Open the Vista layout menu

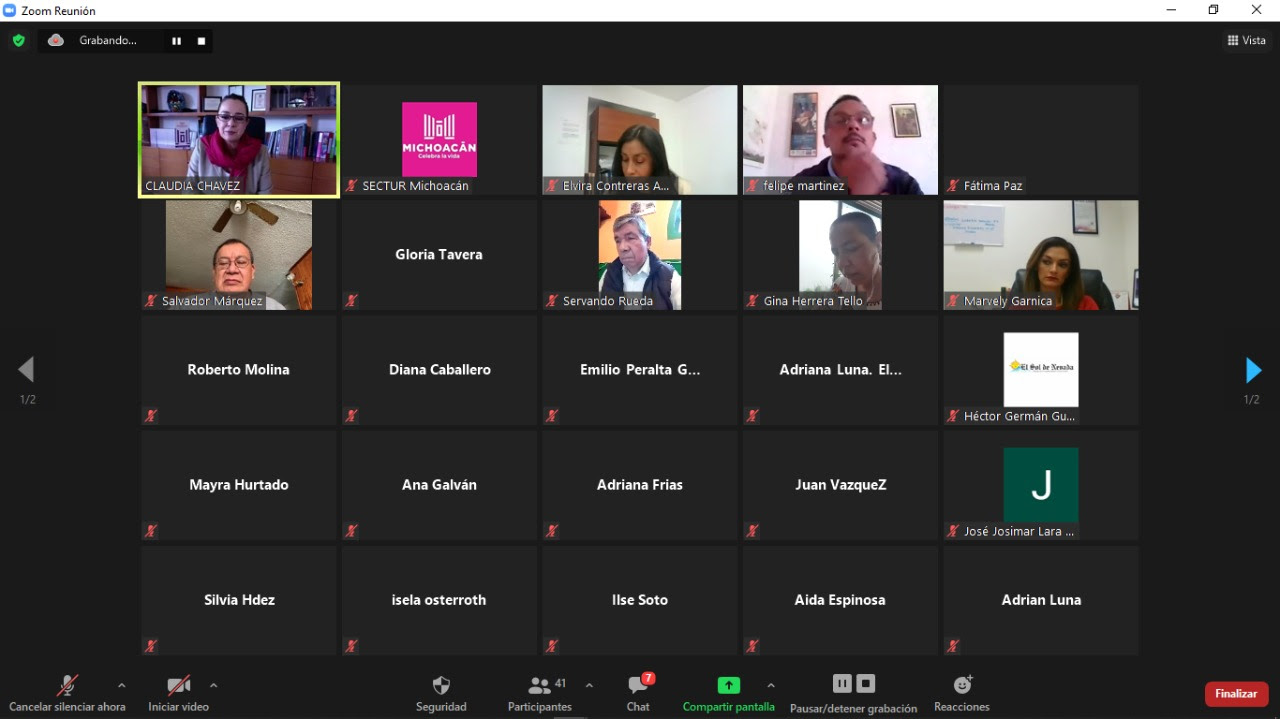coord(1246,41)
